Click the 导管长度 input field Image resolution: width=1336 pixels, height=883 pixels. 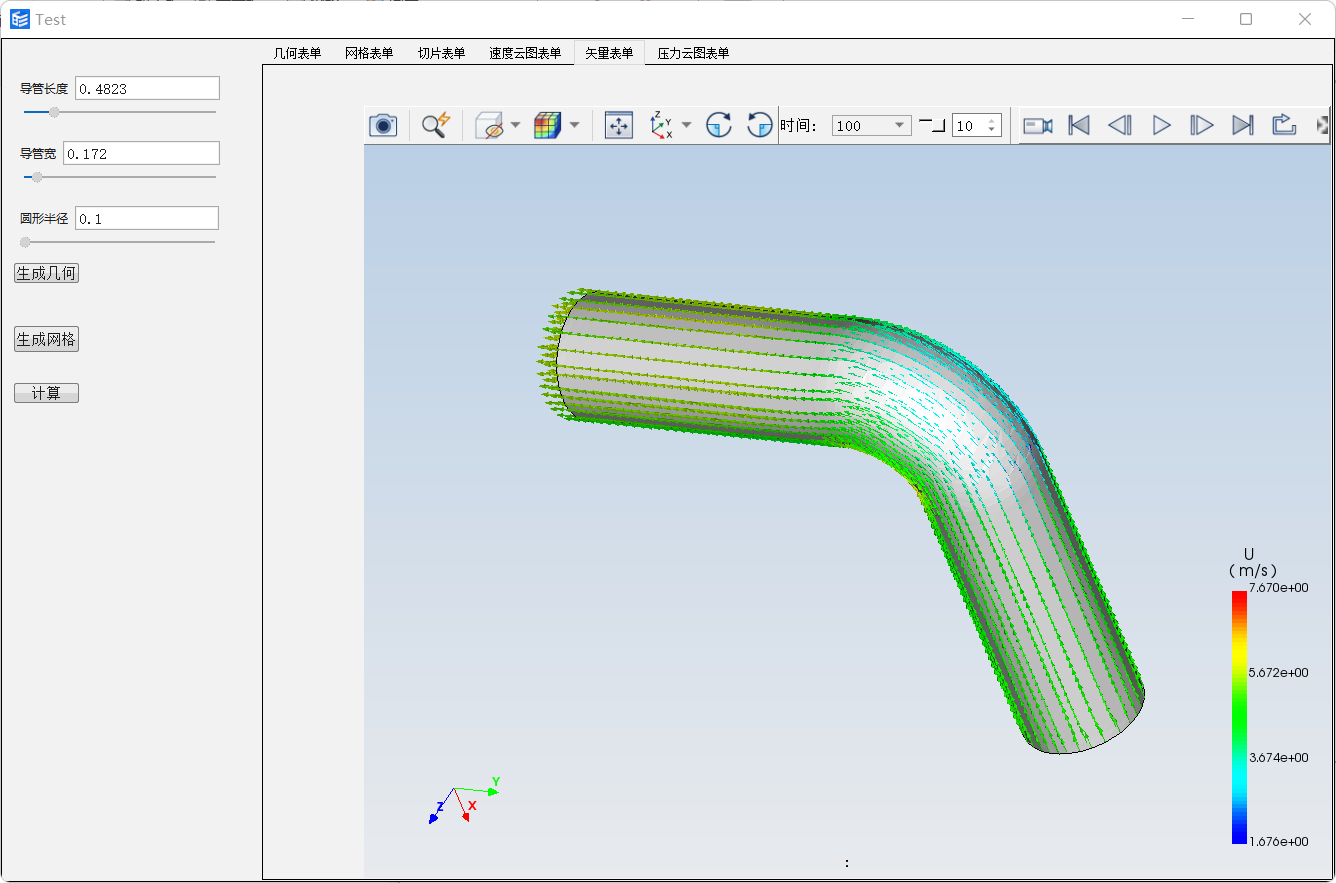pos(147,88)
